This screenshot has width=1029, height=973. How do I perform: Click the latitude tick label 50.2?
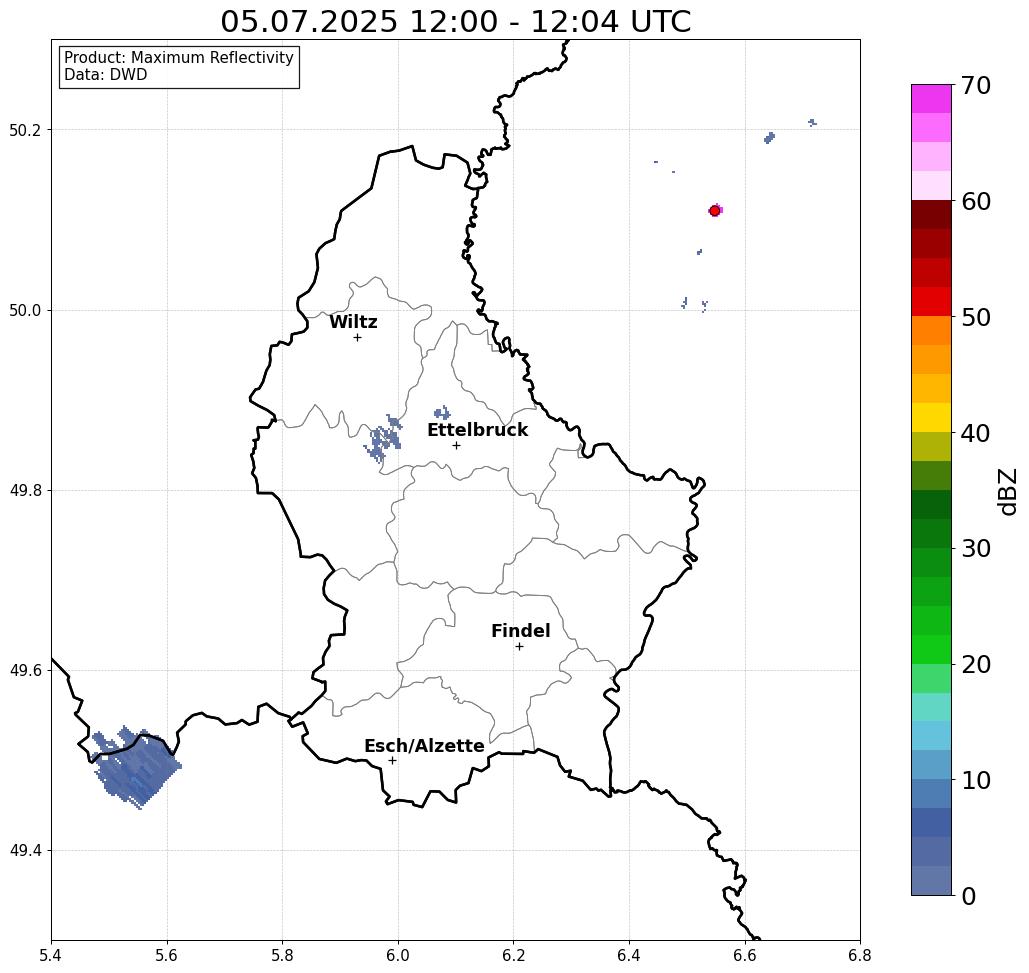click(x=25, y=130)
